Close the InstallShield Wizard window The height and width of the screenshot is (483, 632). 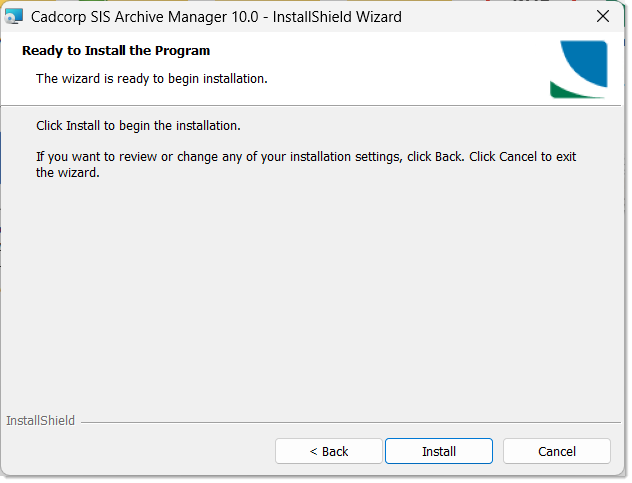click(x=603, y=17)
